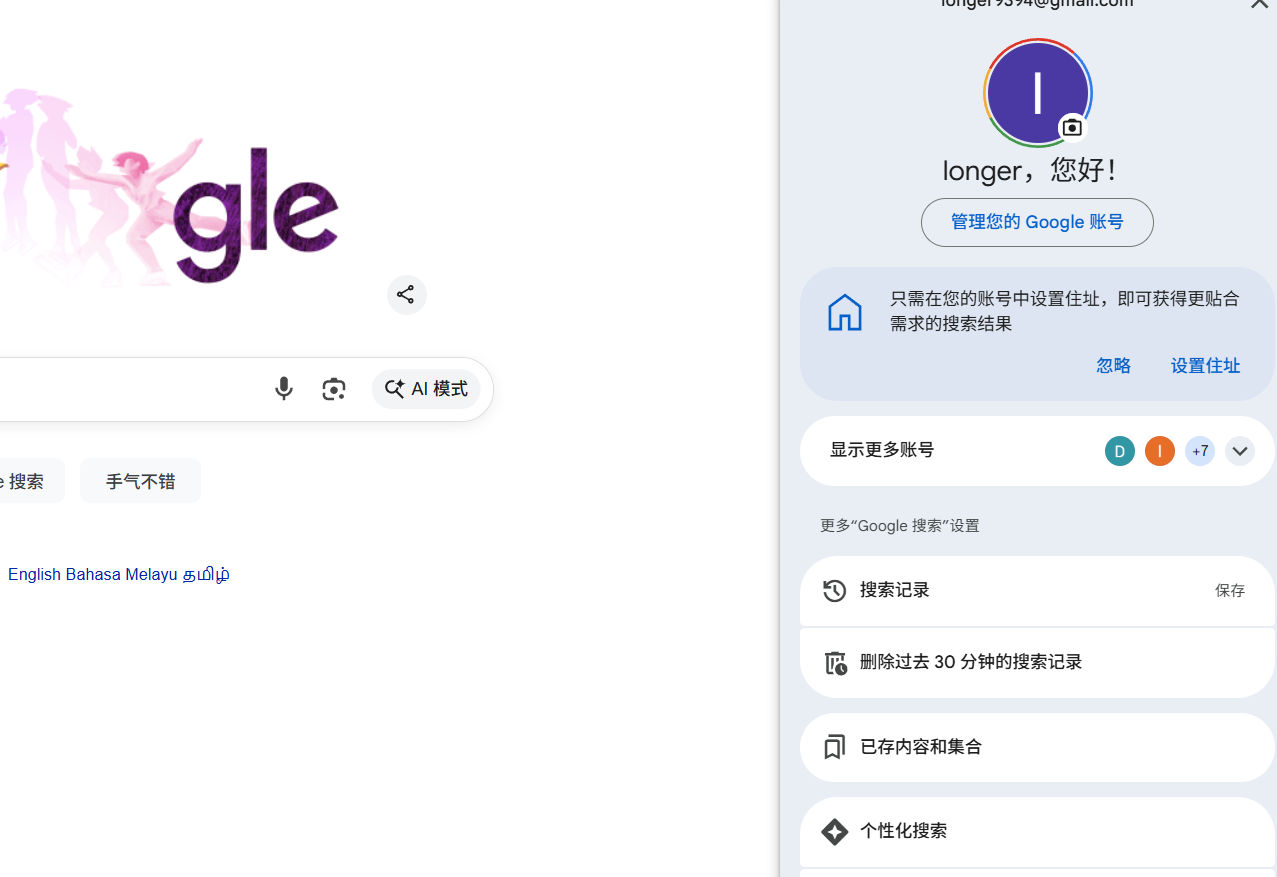Open Google Lens image search
The height and width of the screenshot is (877, 1277).
333,388
